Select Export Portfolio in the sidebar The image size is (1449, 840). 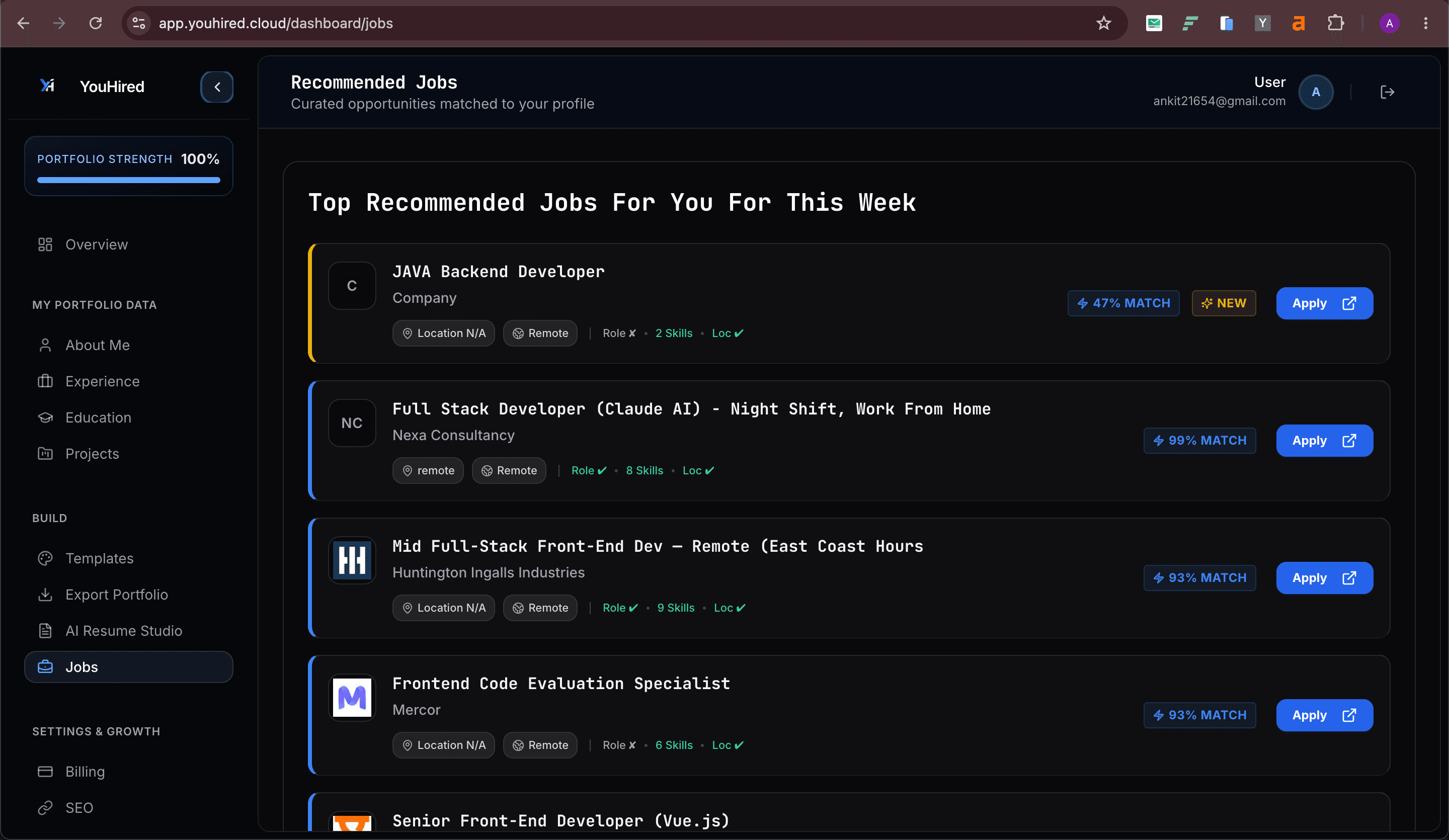point(129,595)
